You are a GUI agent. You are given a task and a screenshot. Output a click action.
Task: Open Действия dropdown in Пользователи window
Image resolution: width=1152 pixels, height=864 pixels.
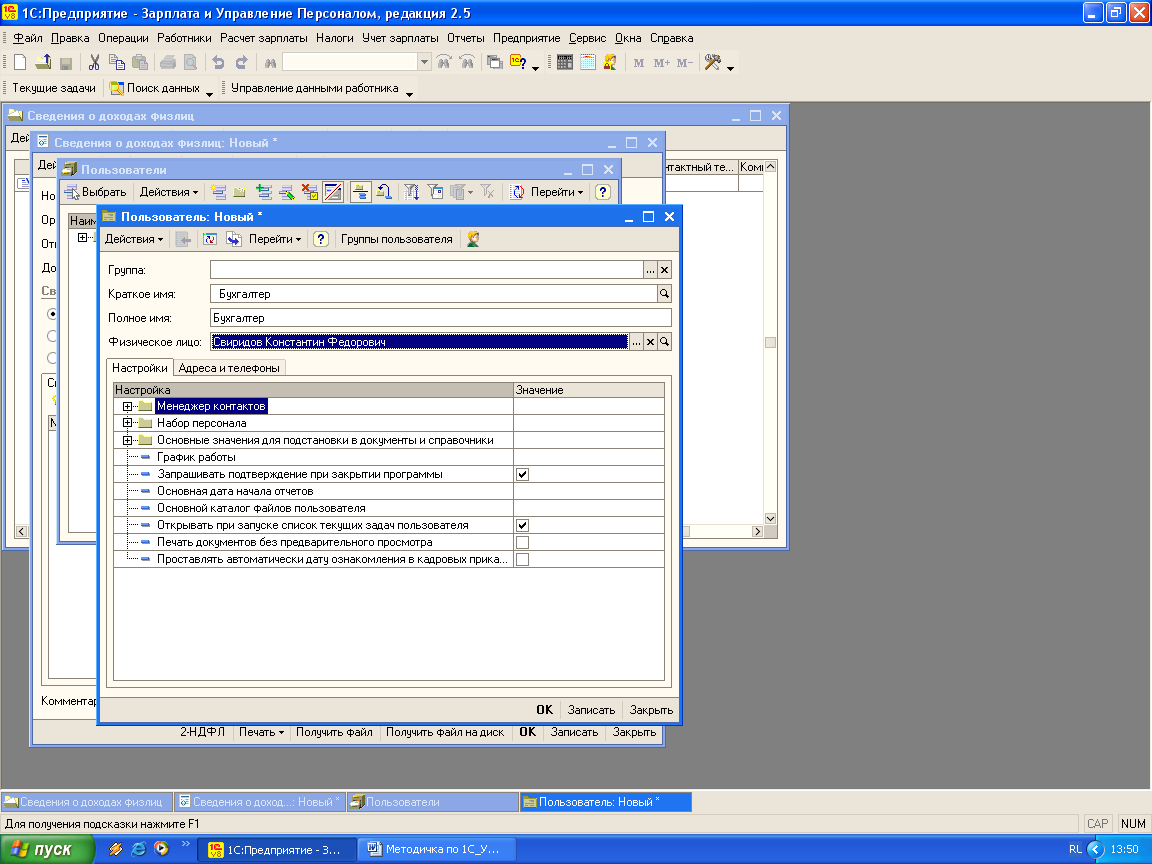click(x=169, y=192)
